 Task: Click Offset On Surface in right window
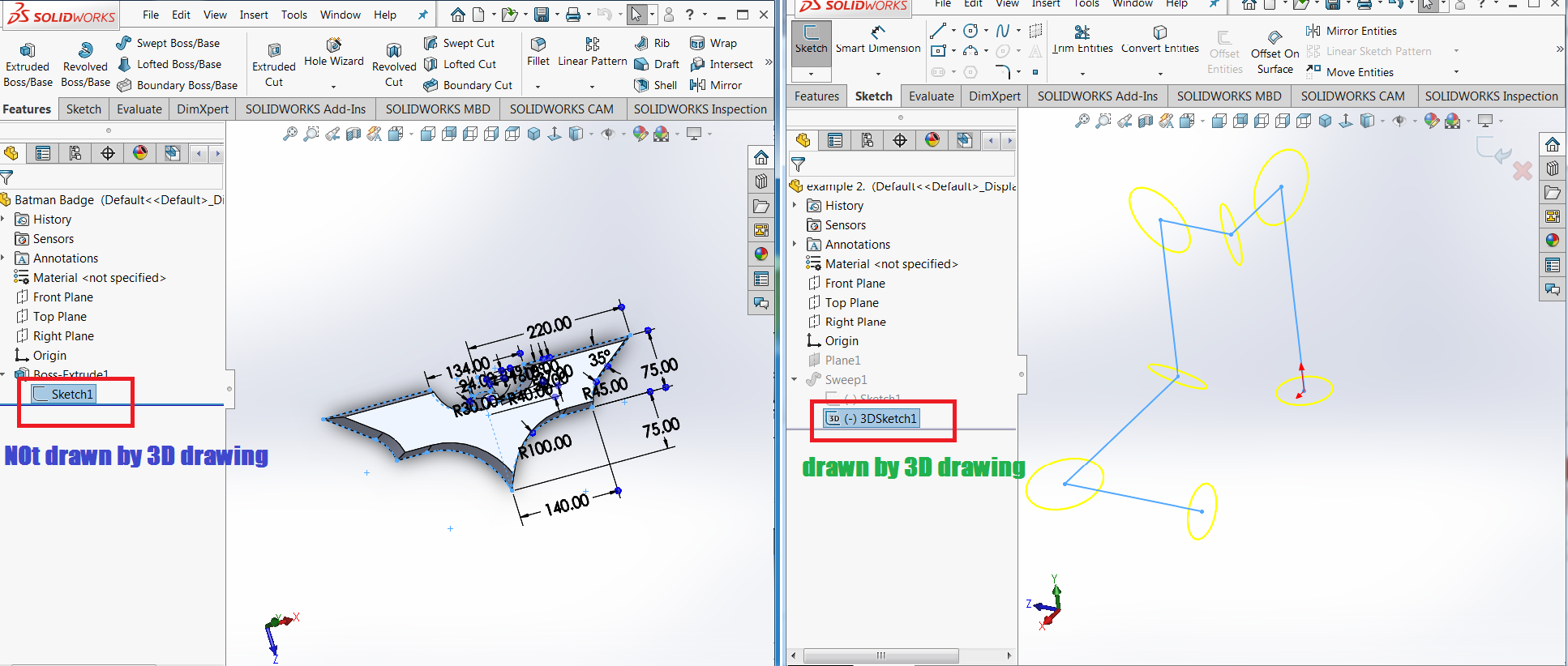click(x=1275, y=53)
